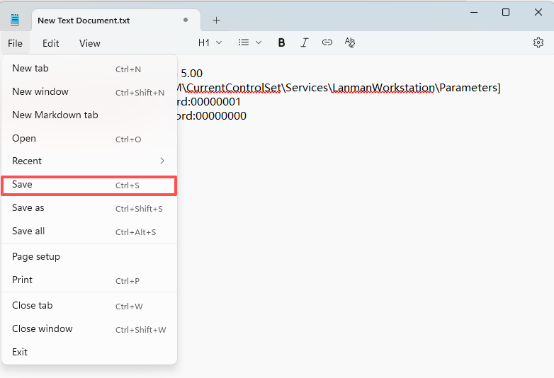
Task: Click the '5.00' text in first line
Action: point(191,73)
